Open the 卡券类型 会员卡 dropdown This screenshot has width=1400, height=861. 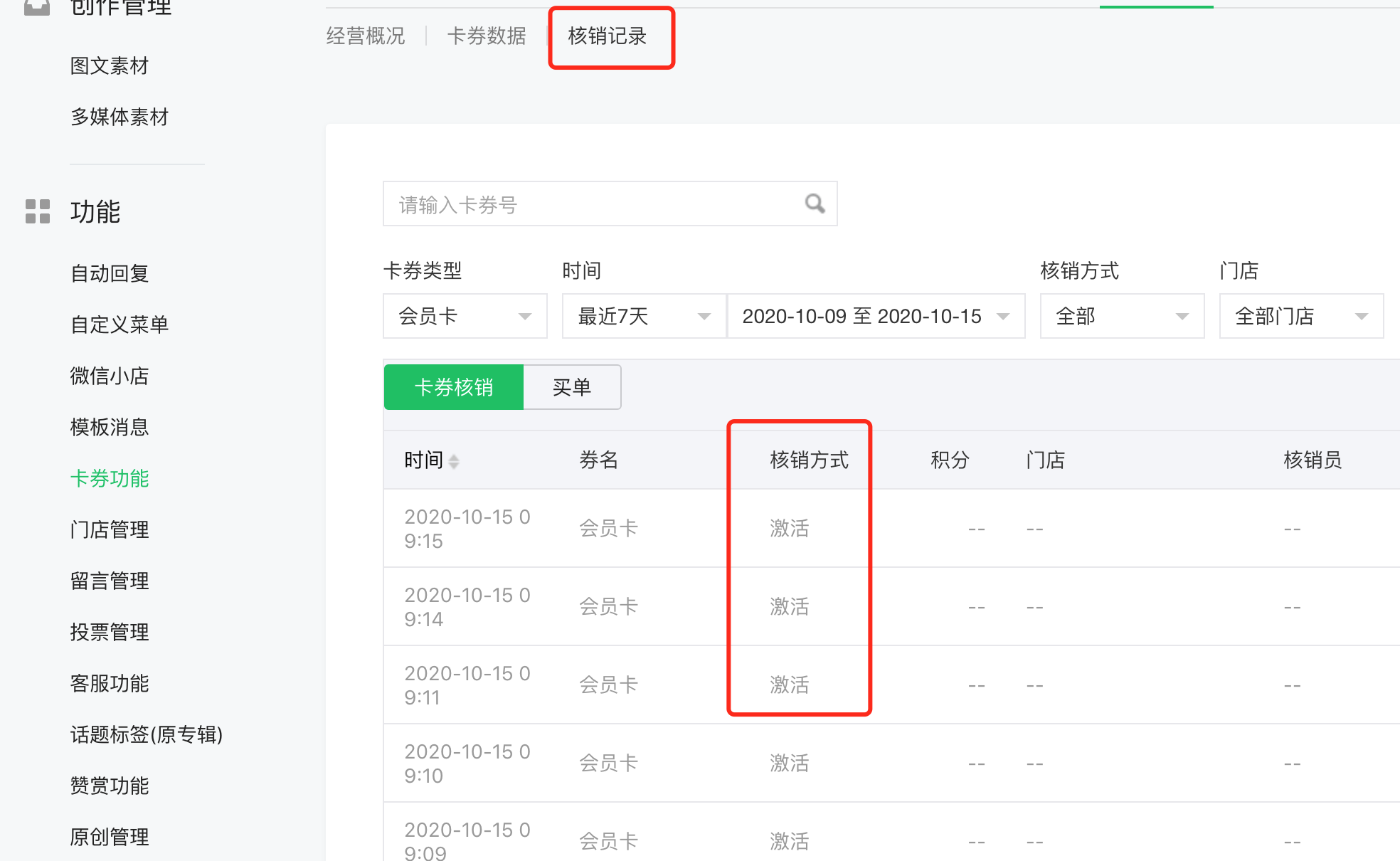click(x=465, y=316)
